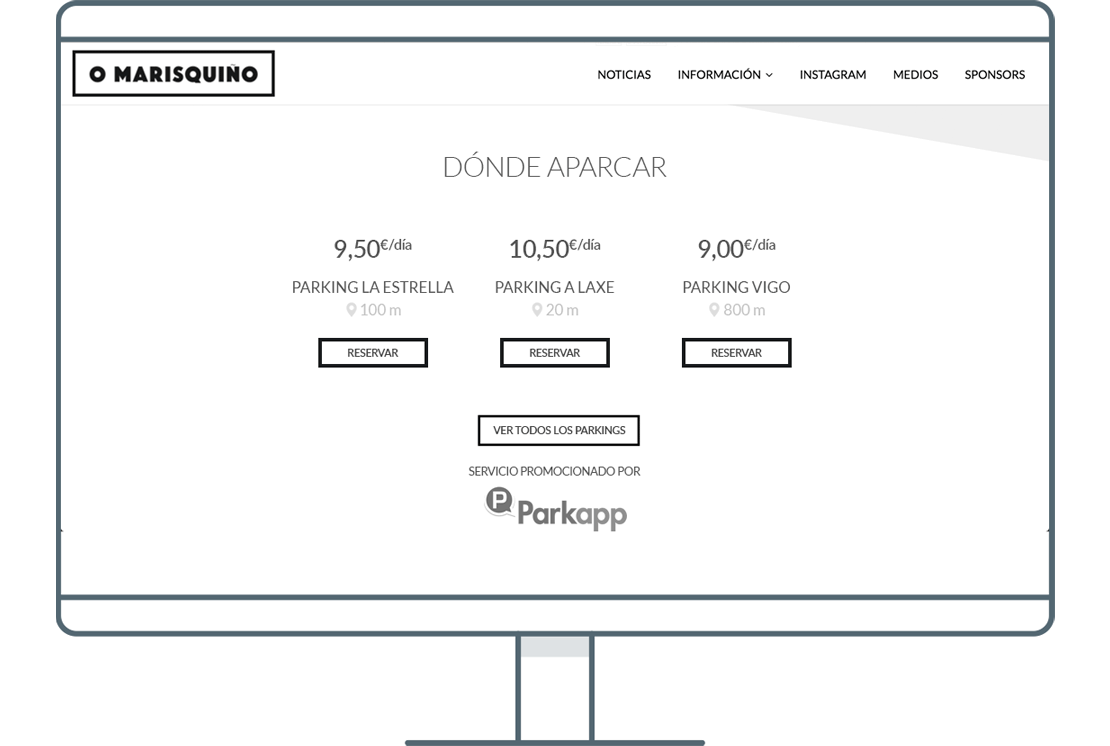Open the Sponsors page
1110x746 pixels.
994,75
